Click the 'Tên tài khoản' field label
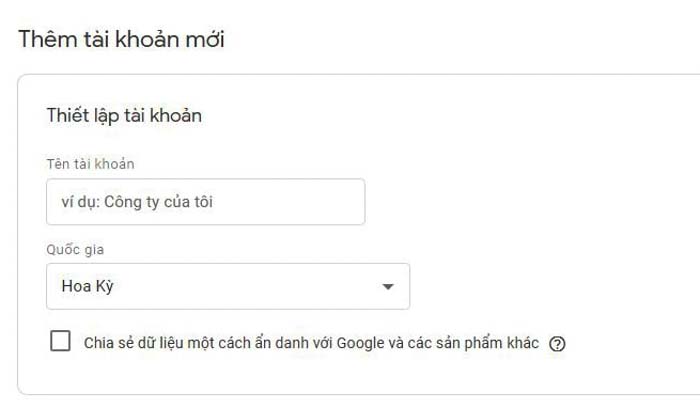Image resolution: width=700 pixels, height=408 pixels. click(x=90, y=164)
